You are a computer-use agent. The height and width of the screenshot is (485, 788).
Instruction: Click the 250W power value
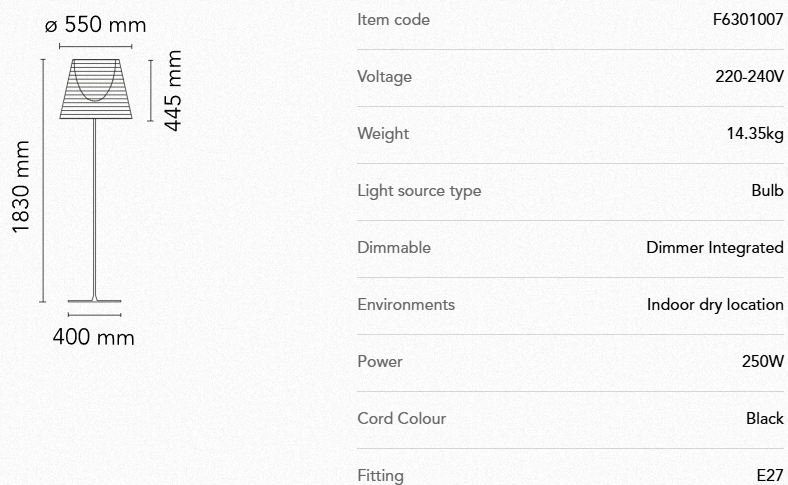[762, 362]
